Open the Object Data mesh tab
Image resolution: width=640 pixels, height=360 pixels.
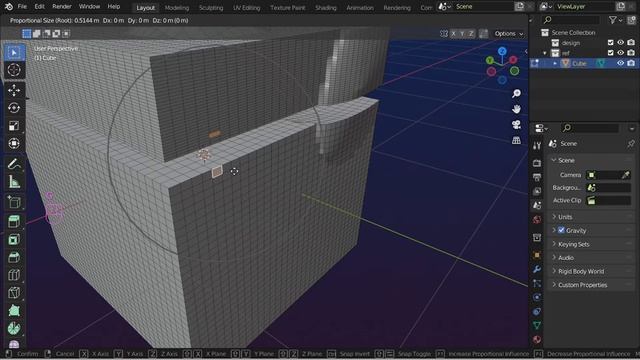[x=537, y=325]
